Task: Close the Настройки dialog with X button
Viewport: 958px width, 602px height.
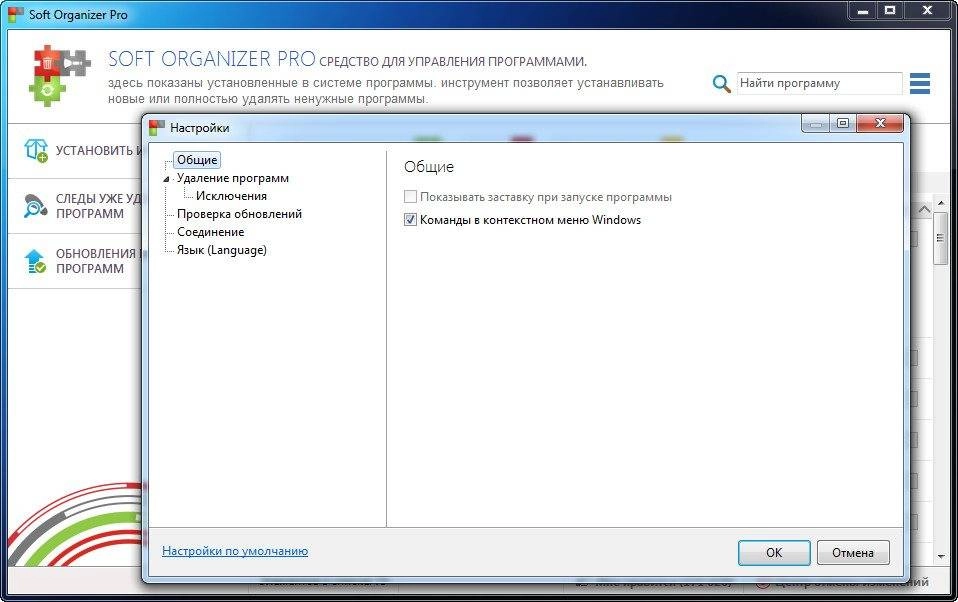Action: (x=880, y=123)
